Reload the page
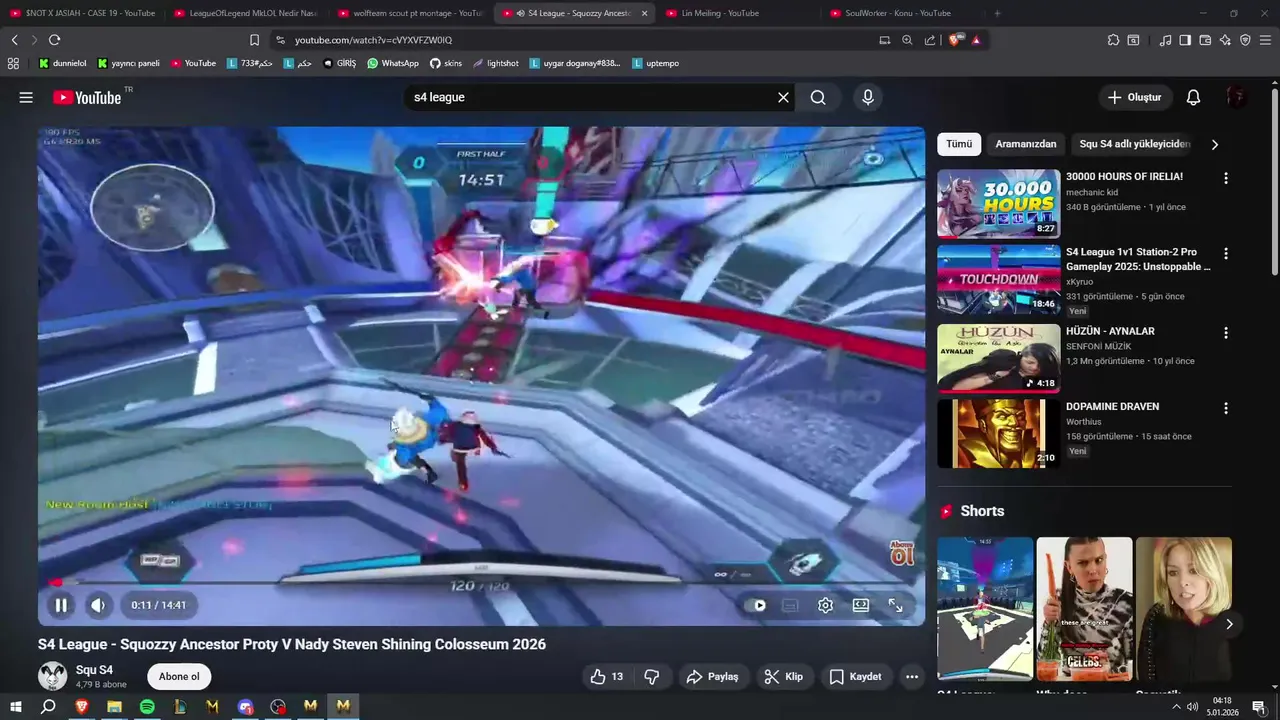 click(x=54, y=40)
